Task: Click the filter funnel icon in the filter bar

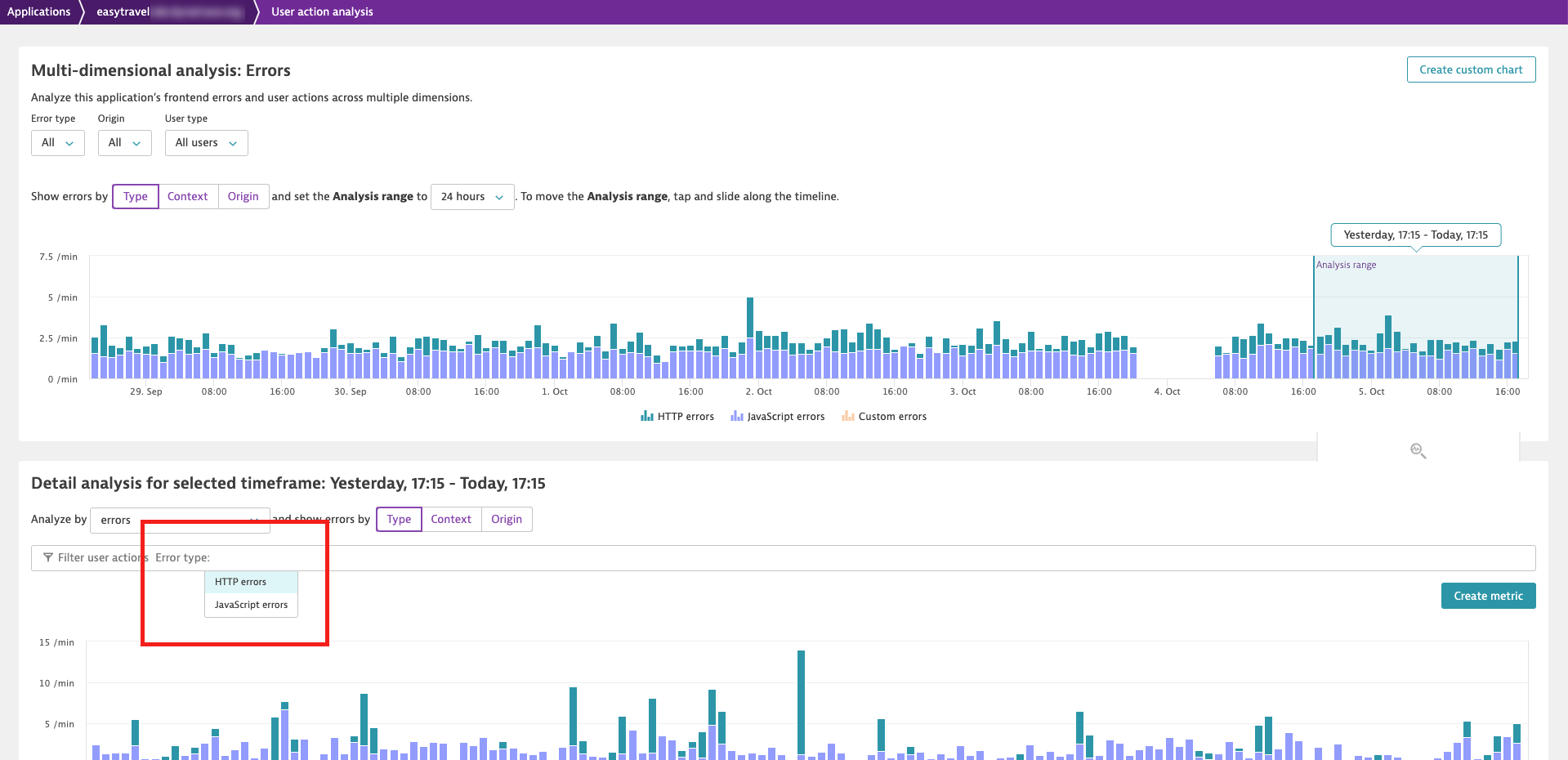Action: [48, 557]
